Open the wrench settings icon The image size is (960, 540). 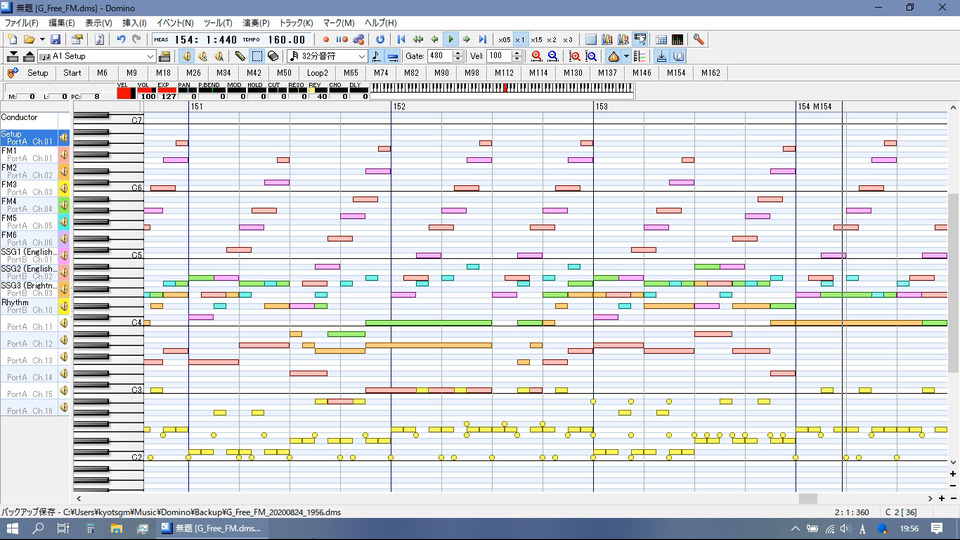pyautogui.click(x=698, y=39)
